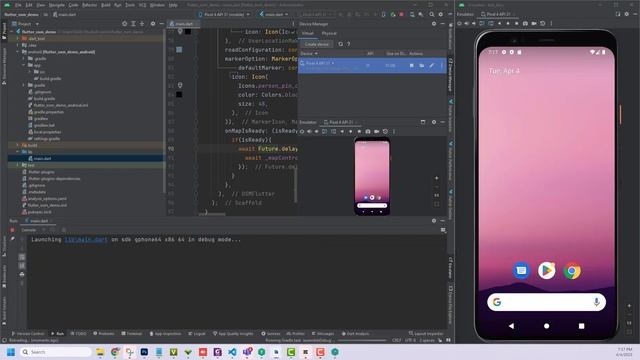Open the Layout Inspector tool window
Image resolution: width=640 pixels, height=360 pixels.
click(x=426, y=333)
